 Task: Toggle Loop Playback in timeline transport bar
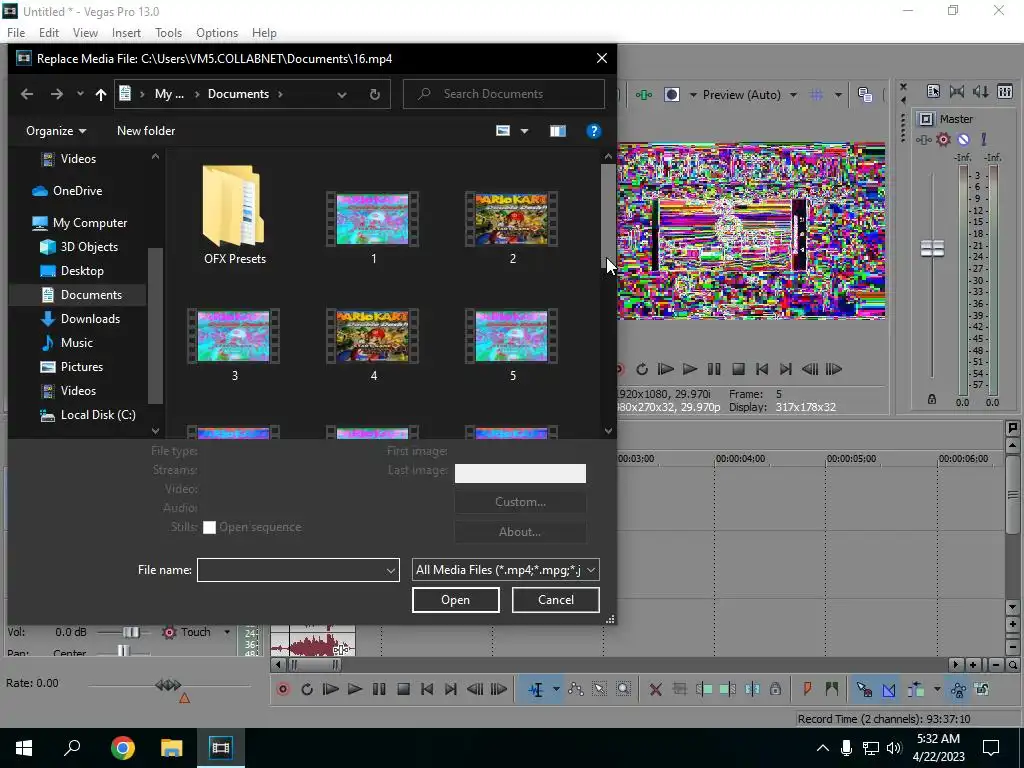(x=307, y=689)
